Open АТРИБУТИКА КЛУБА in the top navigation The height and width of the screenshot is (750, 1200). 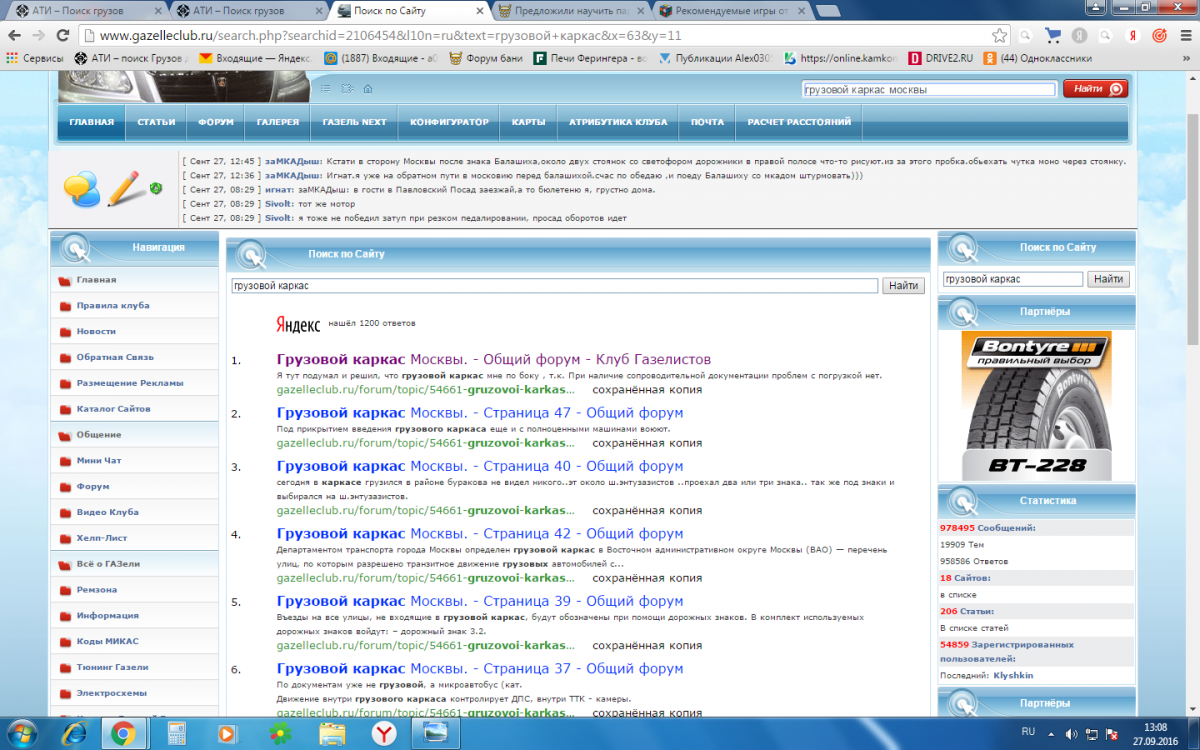618,122
